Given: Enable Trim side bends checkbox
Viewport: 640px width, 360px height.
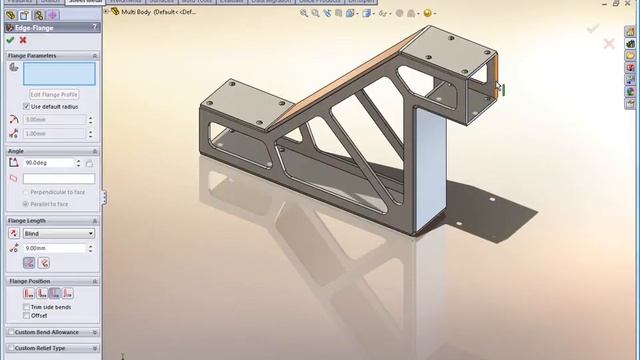Looking at the screenshot, I should [27, 307].
